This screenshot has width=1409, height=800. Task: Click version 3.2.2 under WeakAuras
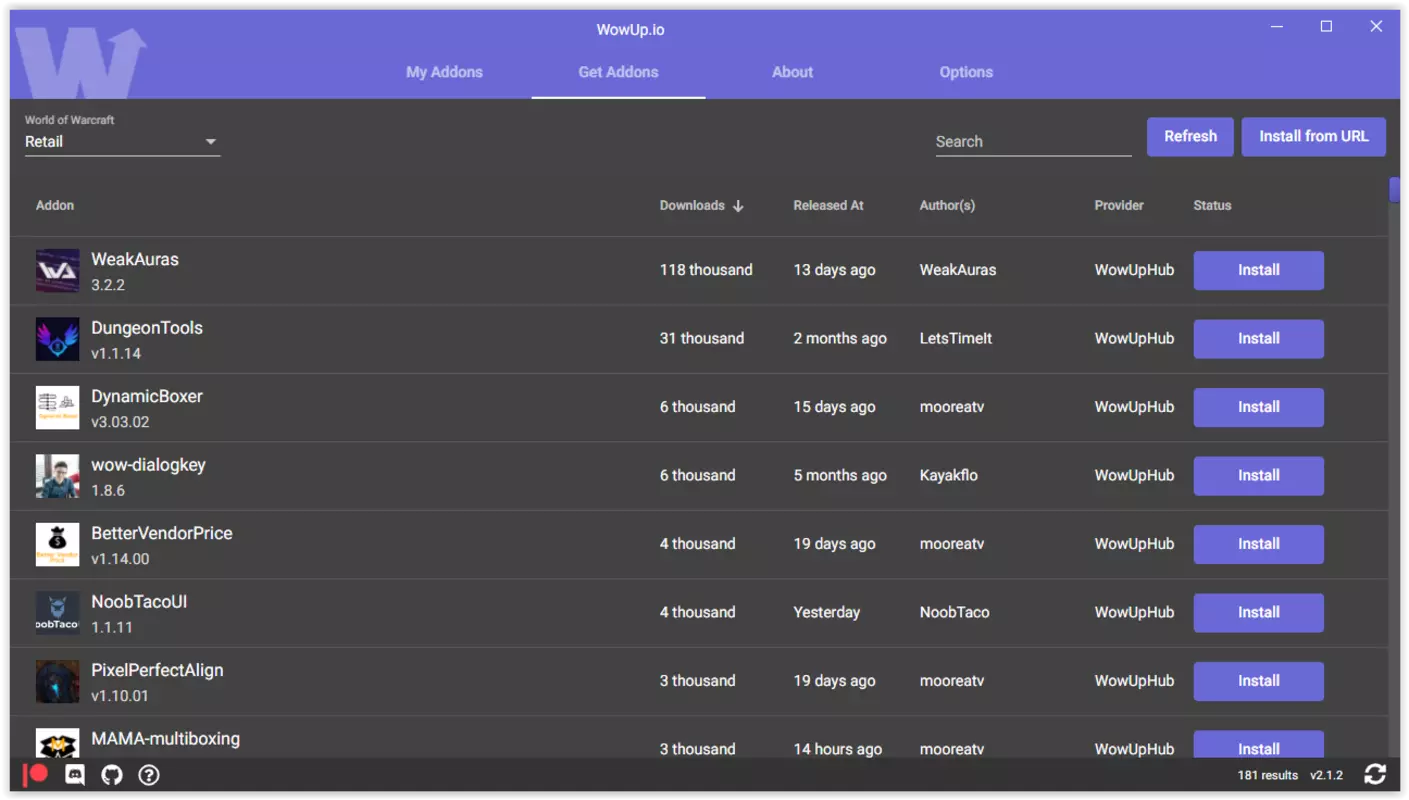[108, 285]
